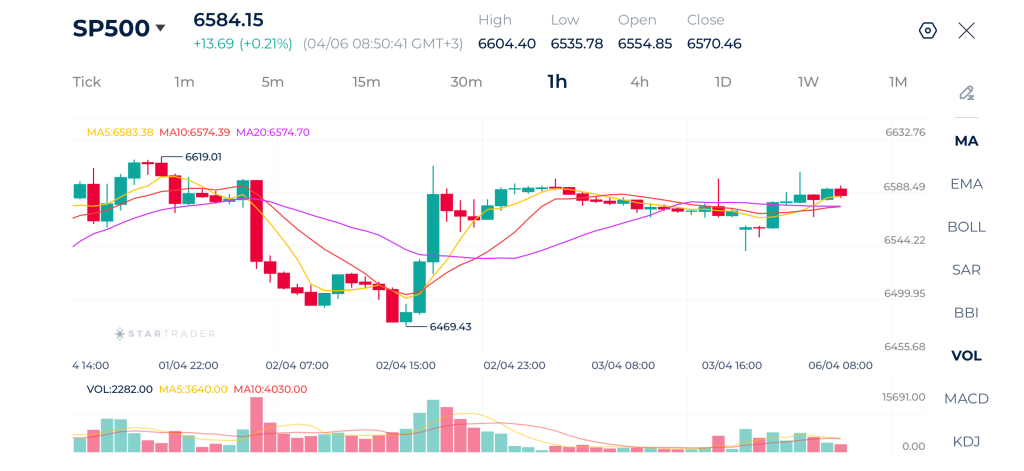Switch to the Tick timeframe

(x=87, y=82)
